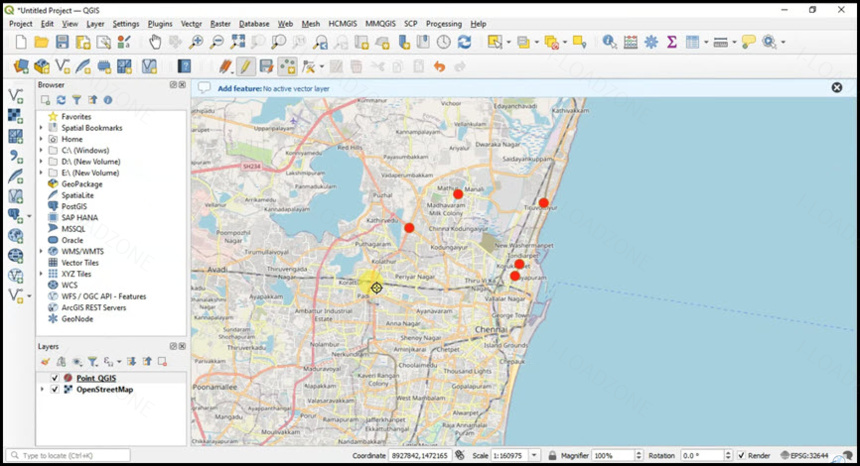Expand the WMS/WMTS node

pyautogui.click(x=41, y=252)
